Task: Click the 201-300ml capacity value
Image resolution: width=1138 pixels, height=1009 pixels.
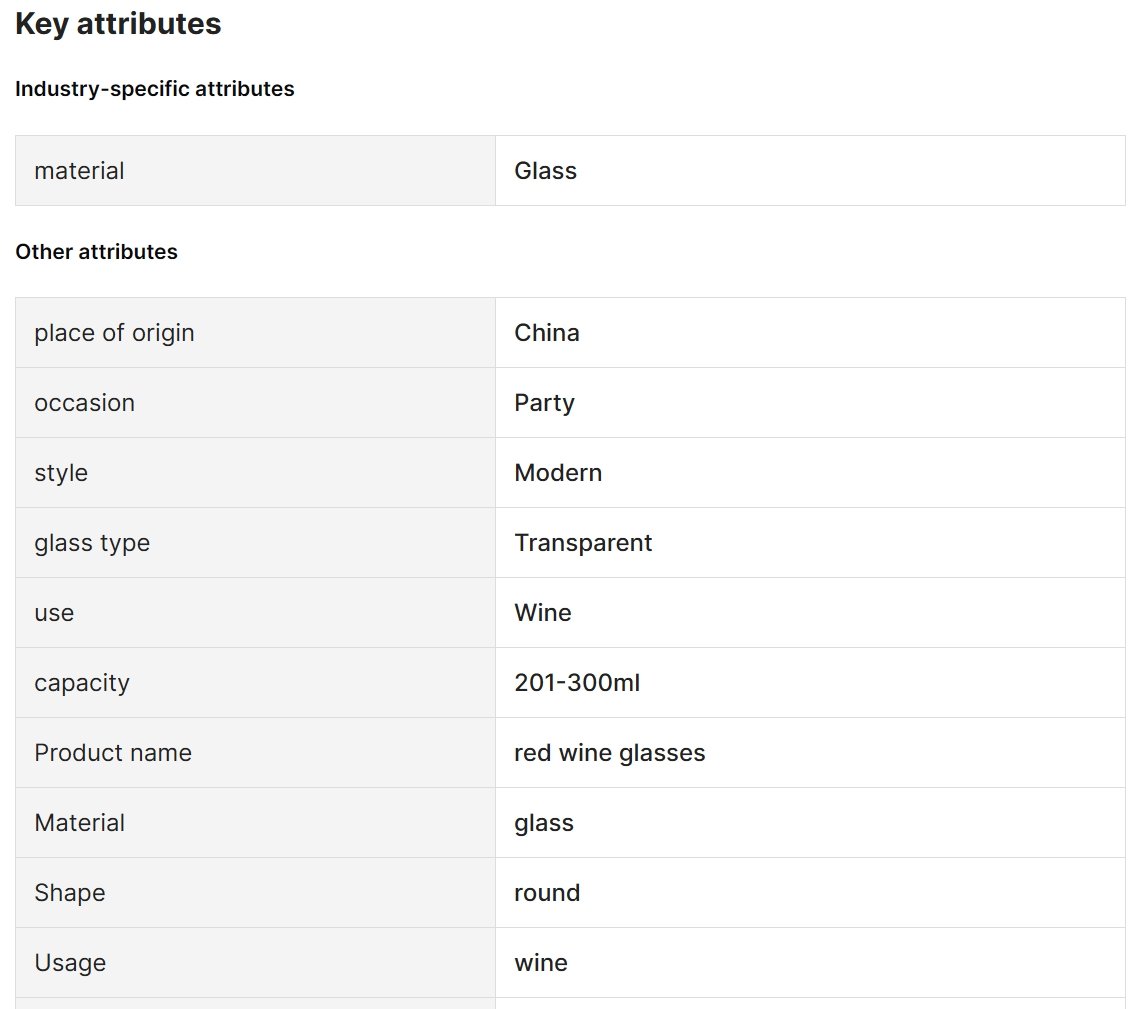Action: click(x=577, y=683)
